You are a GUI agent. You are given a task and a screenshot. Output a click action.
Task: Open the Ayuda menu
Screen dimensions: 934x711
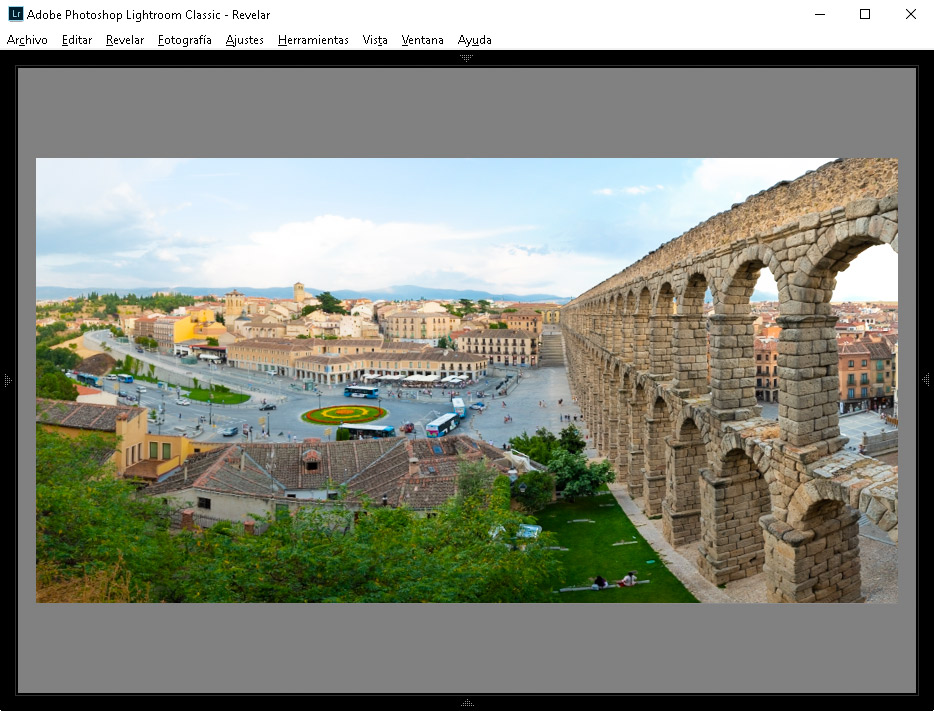474,40
